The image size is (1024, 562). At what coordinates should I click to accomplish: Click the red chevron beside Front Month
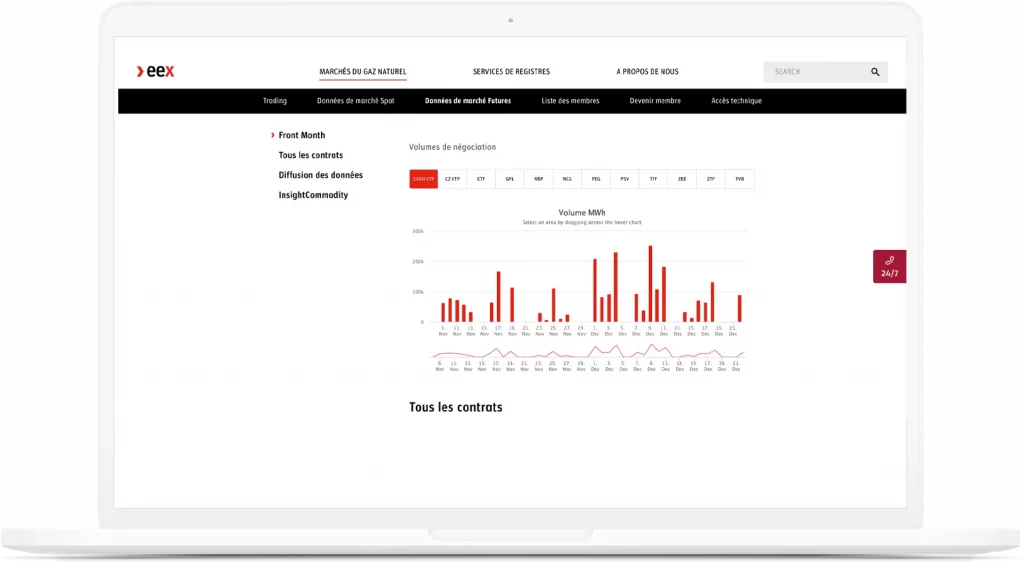(273, 135)
